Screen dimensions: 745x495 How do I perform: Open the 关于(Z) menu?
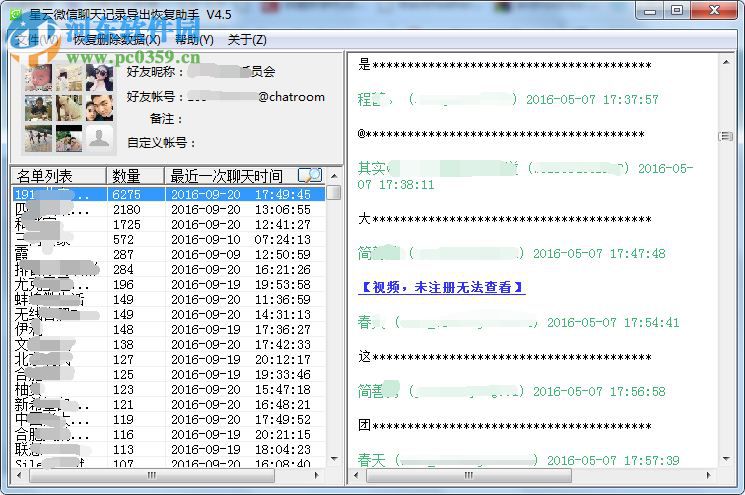(247, 40)
